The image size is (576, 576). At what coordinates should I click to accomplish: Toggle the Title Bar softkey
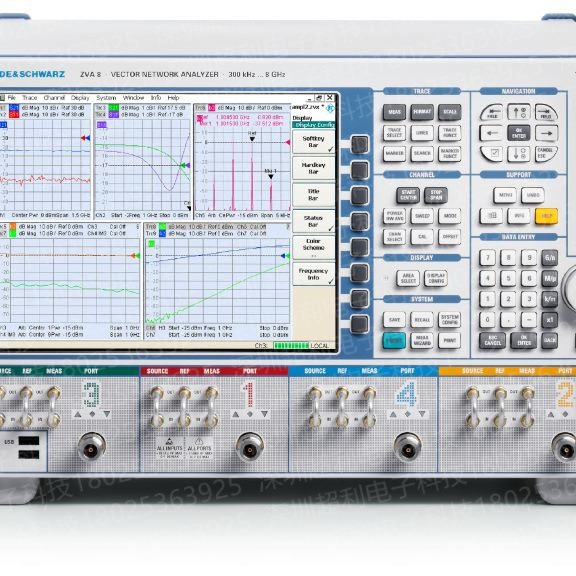(313, 195)
